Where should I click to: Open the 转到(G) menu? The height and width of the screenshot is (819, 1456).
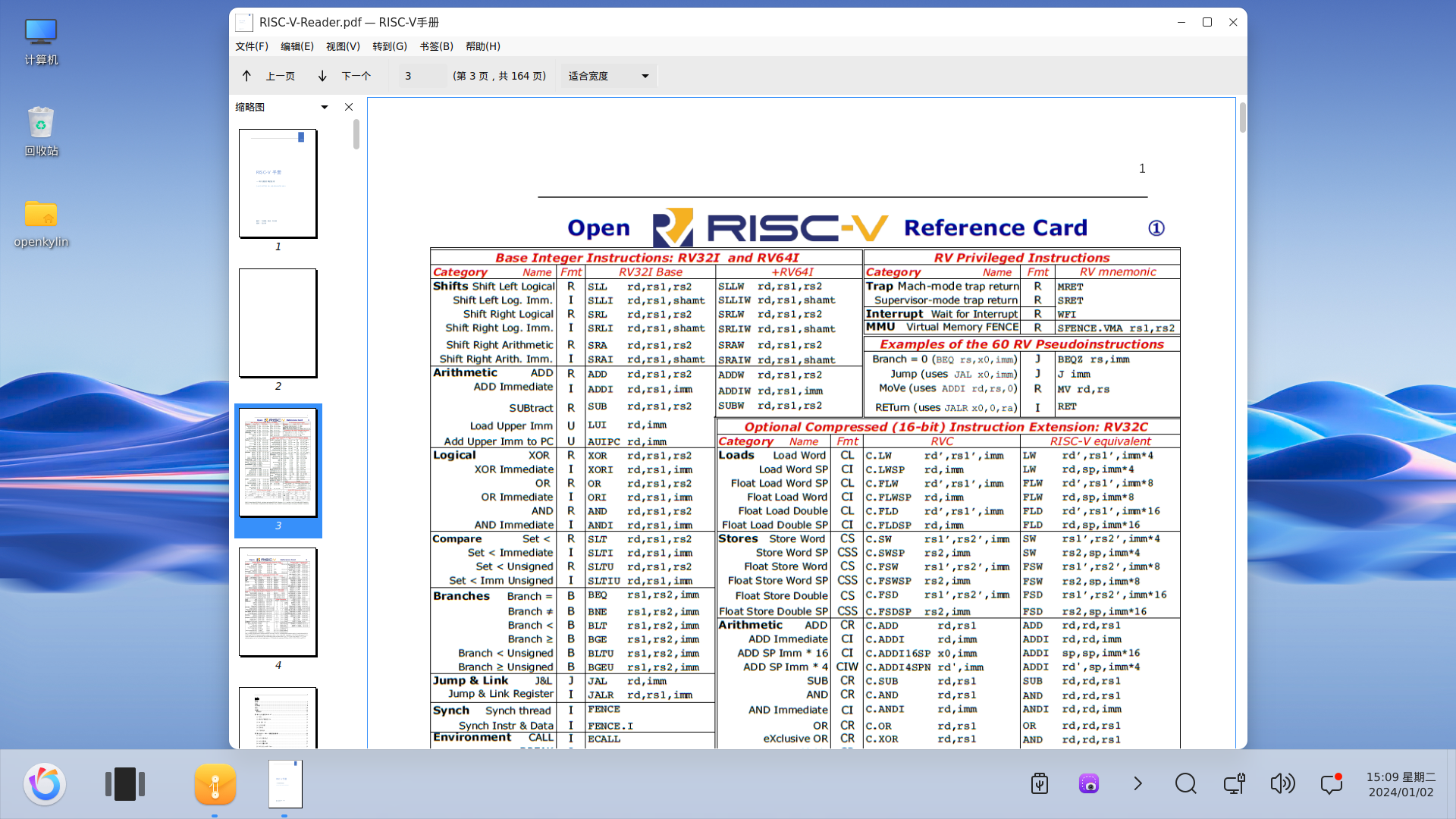point(390,46)
